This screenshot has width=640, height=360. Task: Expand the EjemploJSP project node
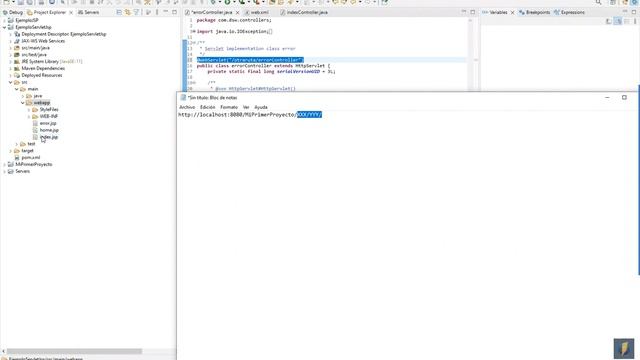[x=4, y=20]
